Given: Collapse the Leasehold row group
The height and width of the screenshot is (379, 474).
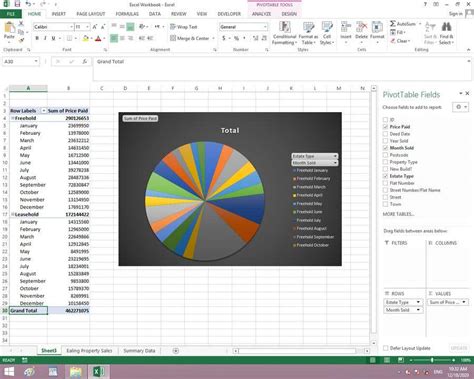Looking at the screenshot, I should [x=13, y=214].
